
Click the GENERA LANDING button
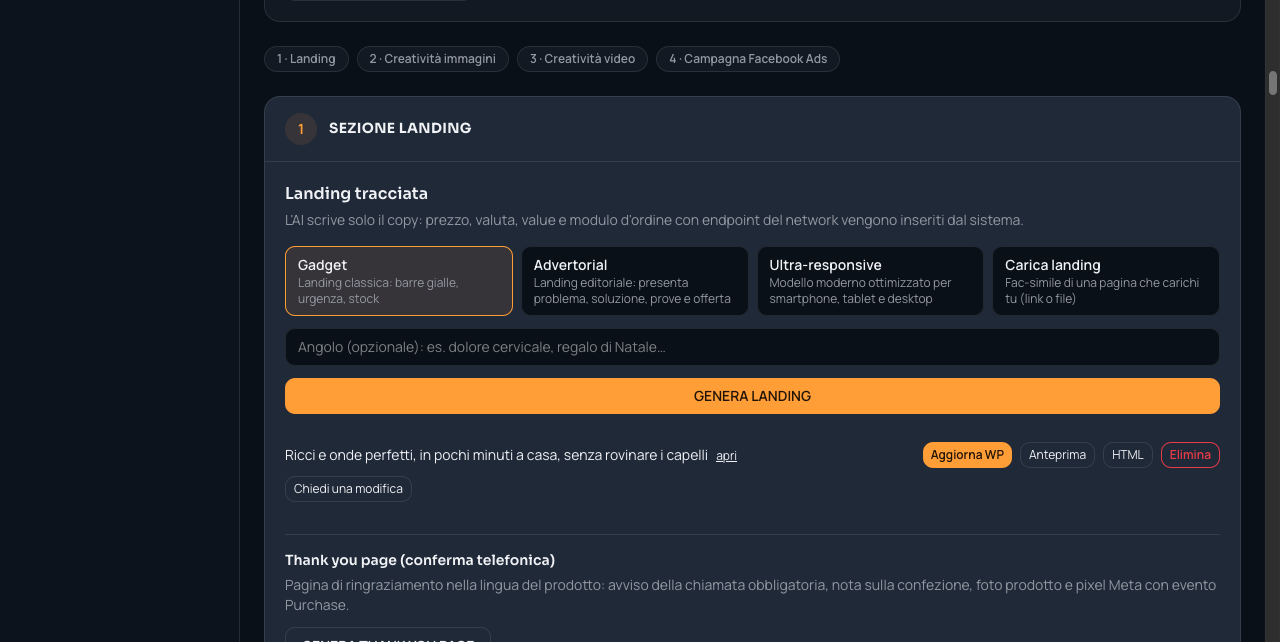point(752,396)
